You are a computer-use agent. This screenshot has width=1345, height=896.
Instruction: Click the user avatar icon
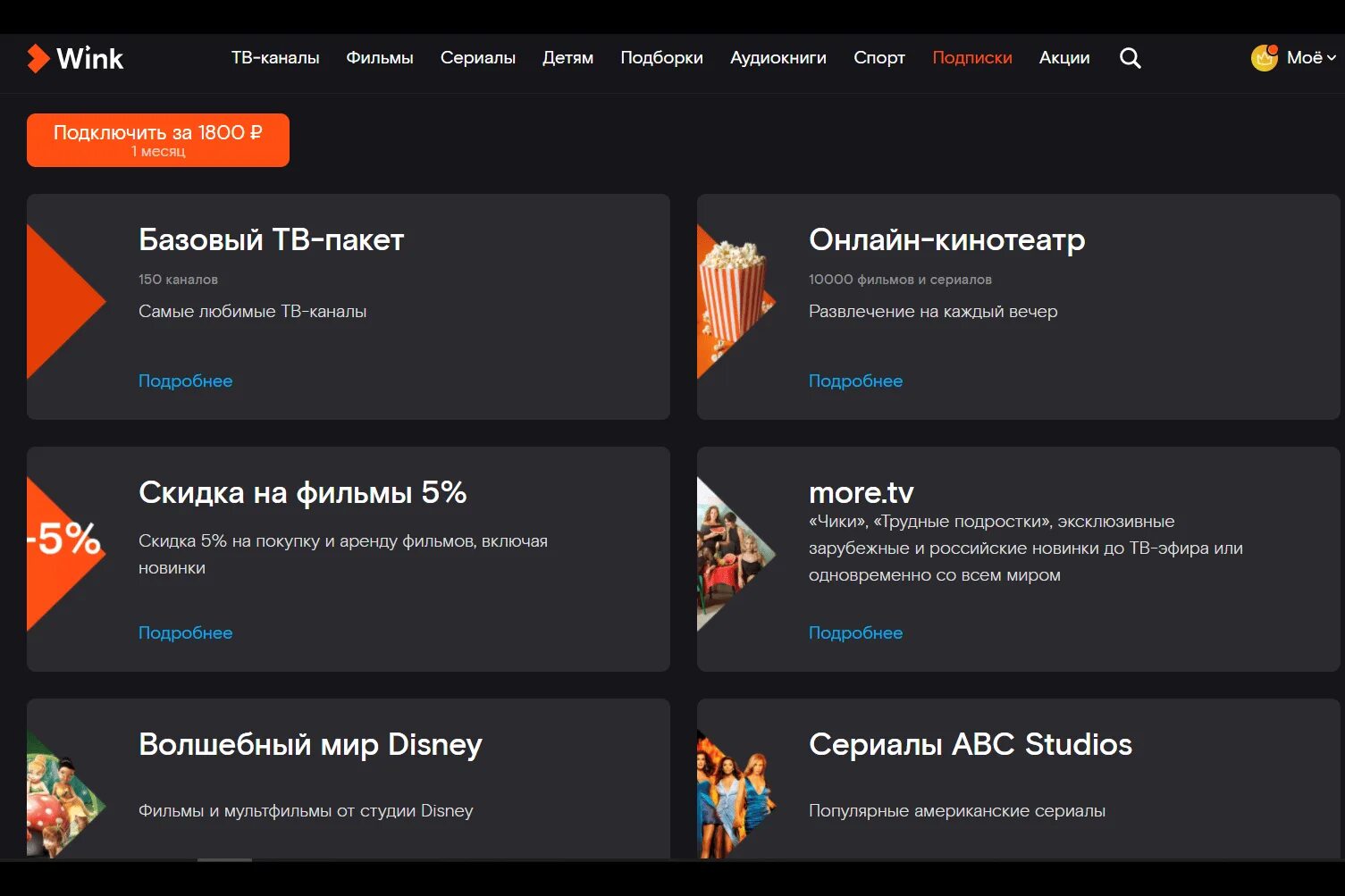1265,58
